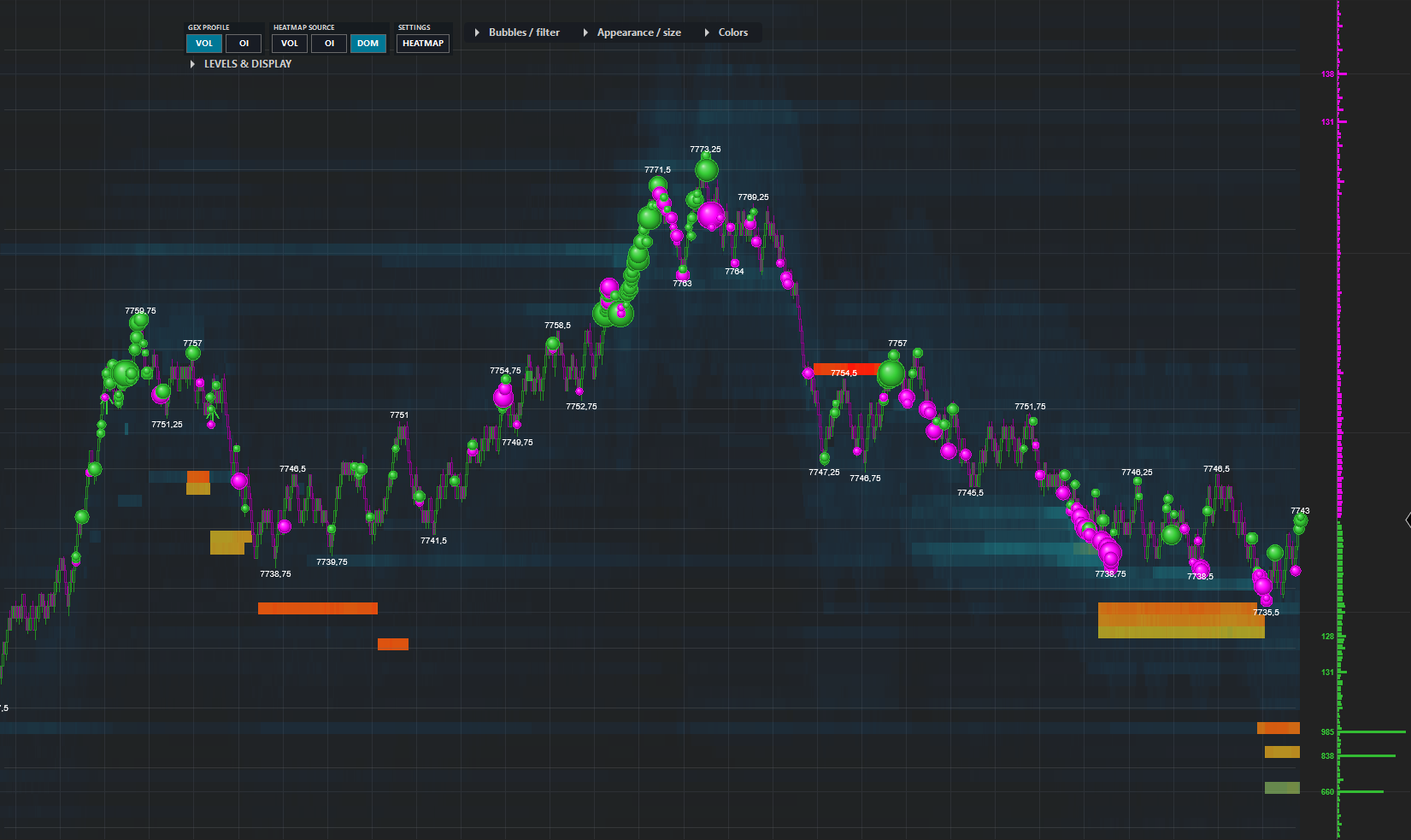Viewport: 1411px width, 840px height.
Task: Toggle the HEATMAP setting button
Action: coord(423,44)
